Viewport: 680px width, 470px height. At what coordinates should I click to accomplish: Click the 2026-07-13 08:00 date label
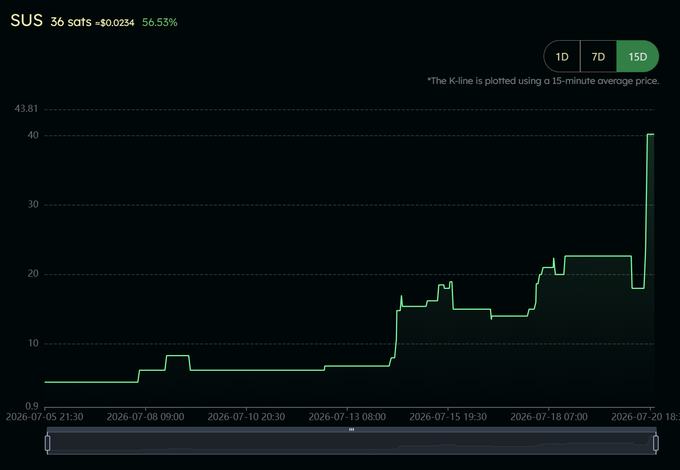point(347,417)
